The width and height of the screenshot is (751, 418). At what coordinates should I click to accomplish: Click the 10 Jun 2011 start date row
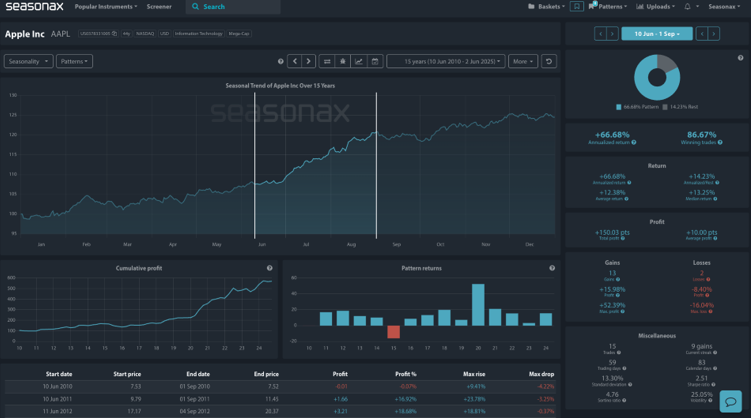click(57, 399)
